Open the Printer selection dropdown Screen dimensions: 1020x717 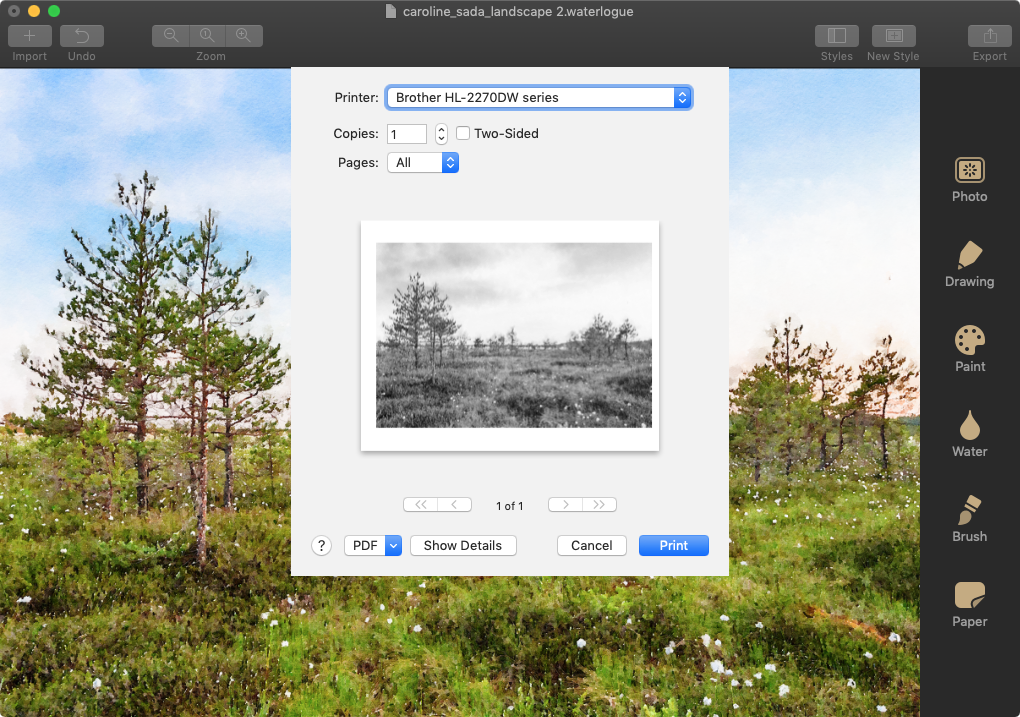coord(539,98)
